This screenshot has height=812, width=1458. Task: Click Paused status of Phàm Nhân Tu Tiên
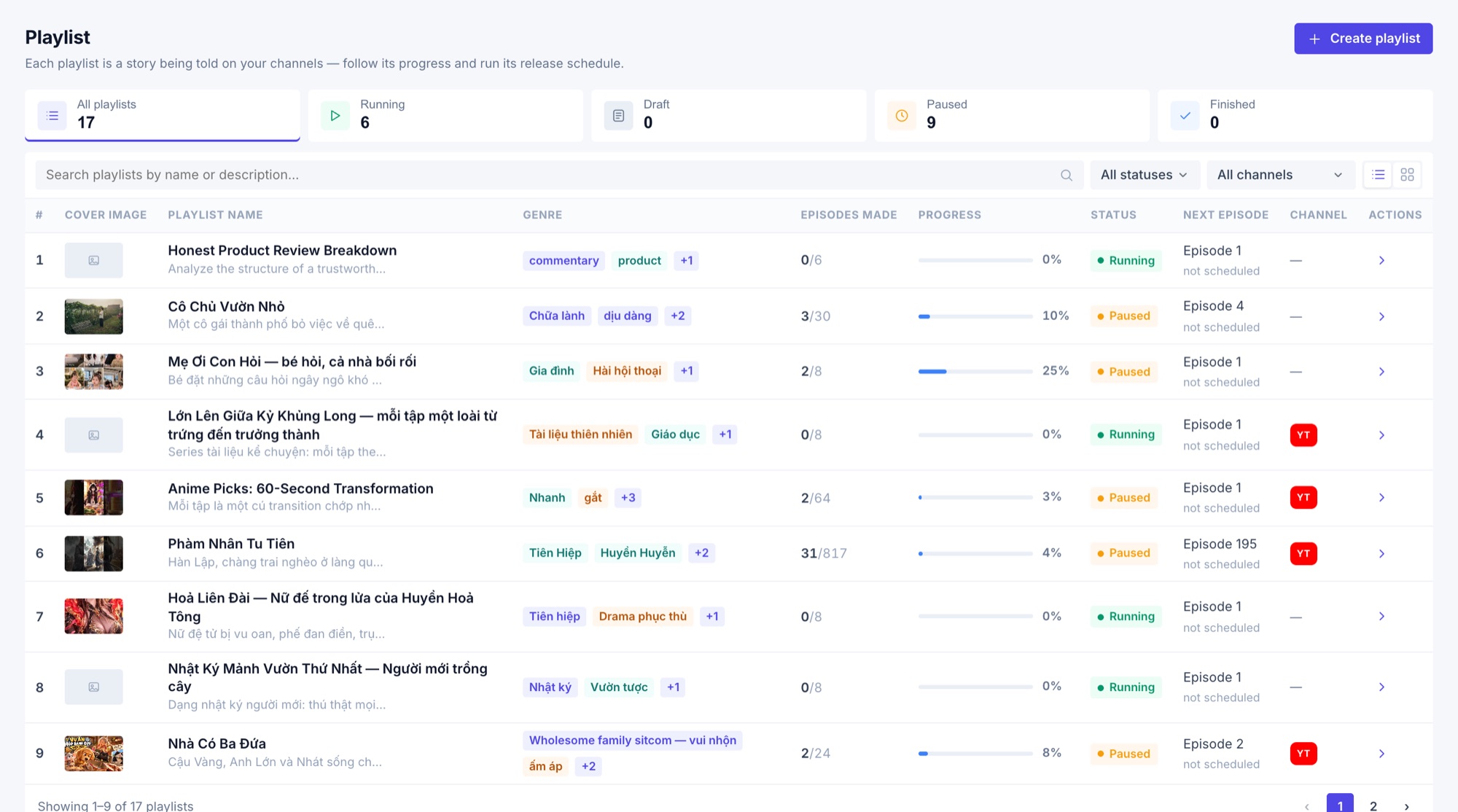click(1123, 553)
